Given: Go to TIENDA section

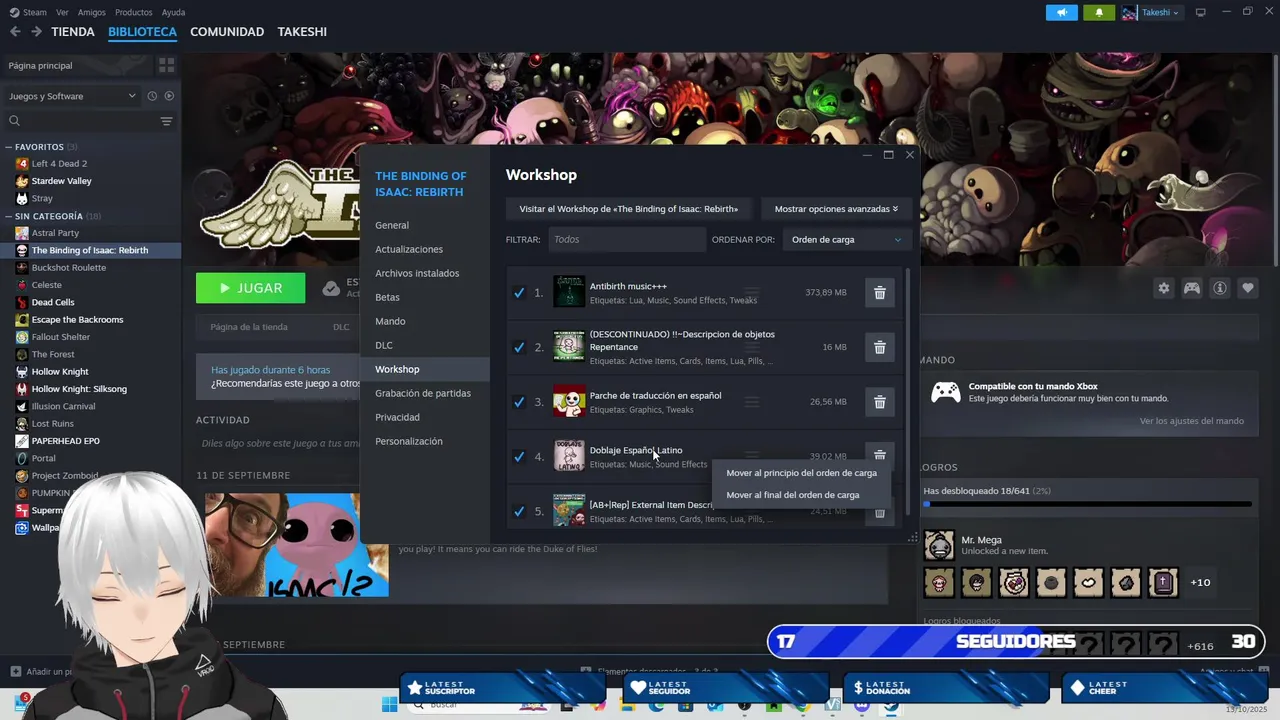Looking at the screenshot, I should pyautogui.click(x=73, y=32).
